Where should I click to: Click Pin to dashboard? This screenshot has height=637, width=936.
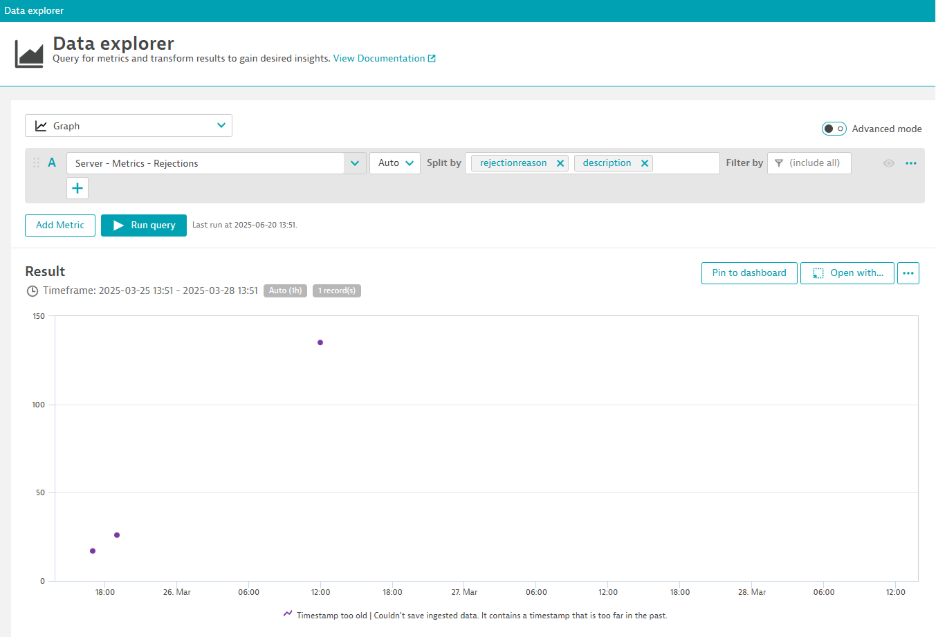click(749, 273)
